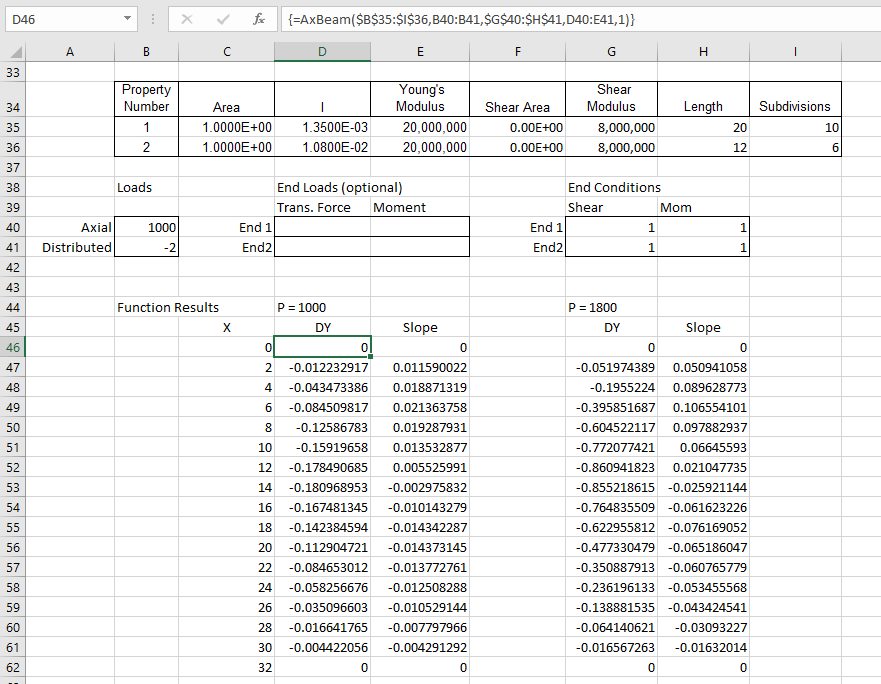Select the P = 1800 label cell

pos(611,307)
